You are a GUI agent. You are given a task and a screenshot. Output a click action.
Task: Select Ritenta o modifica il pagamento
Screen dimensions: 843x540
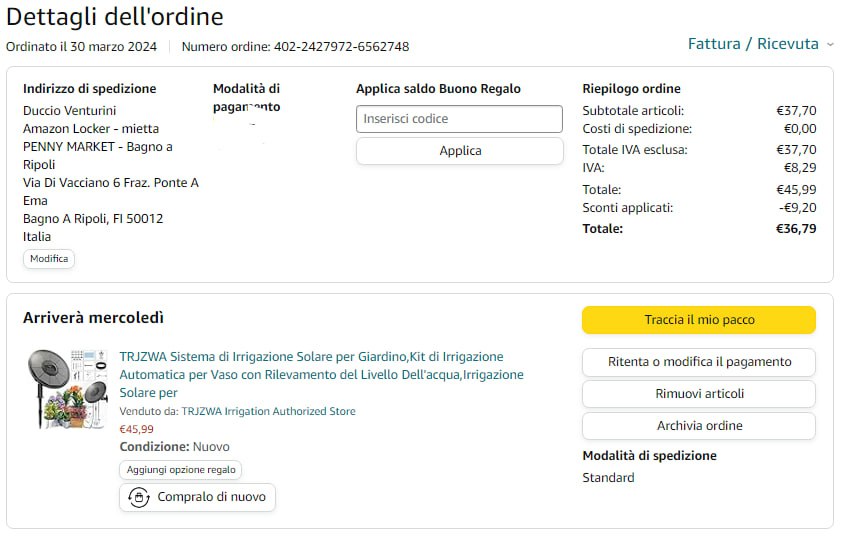click(x=698, y=362)
